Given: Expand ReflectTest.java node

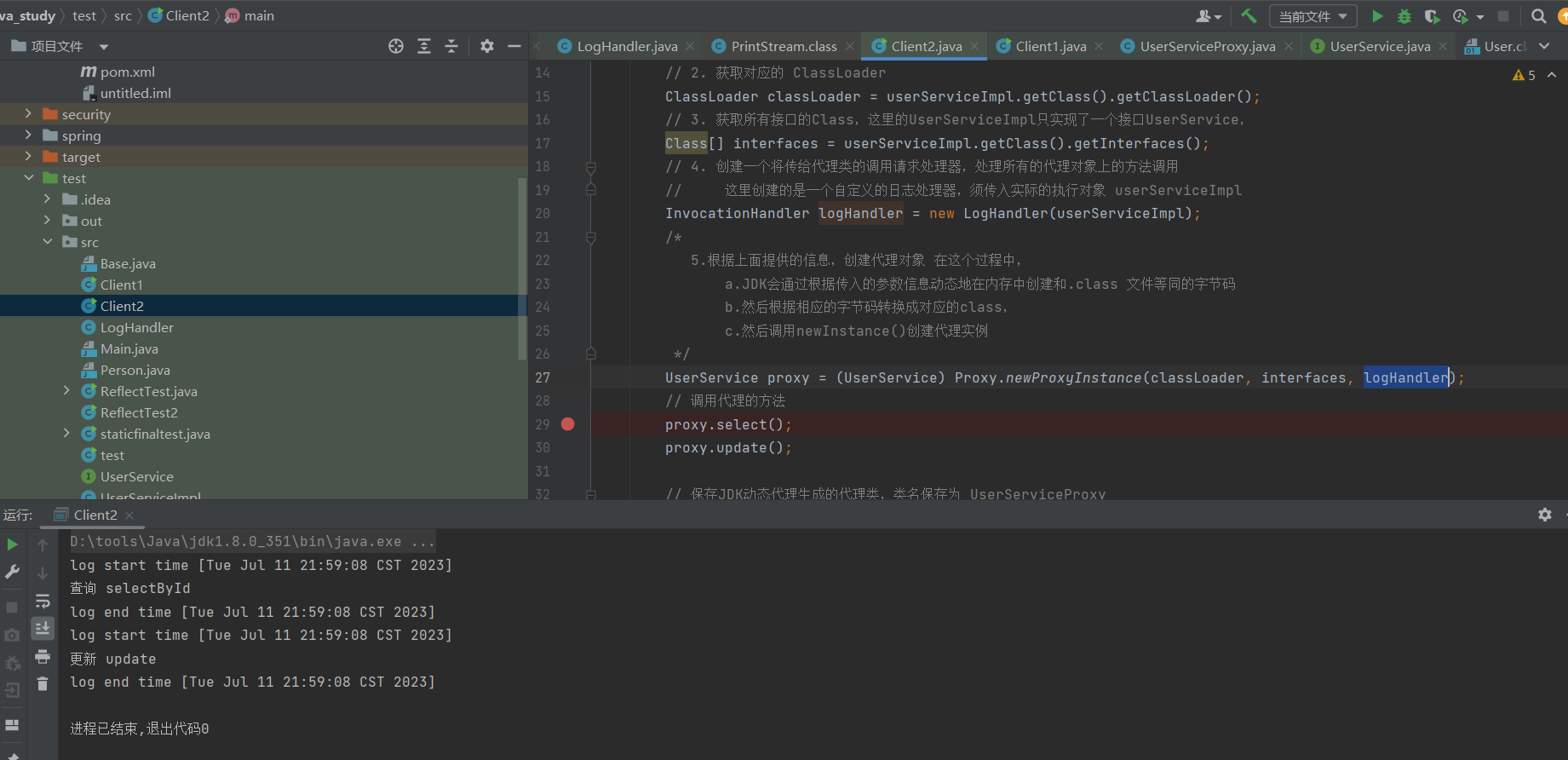Looking at the screenshot, I should 66,390.
